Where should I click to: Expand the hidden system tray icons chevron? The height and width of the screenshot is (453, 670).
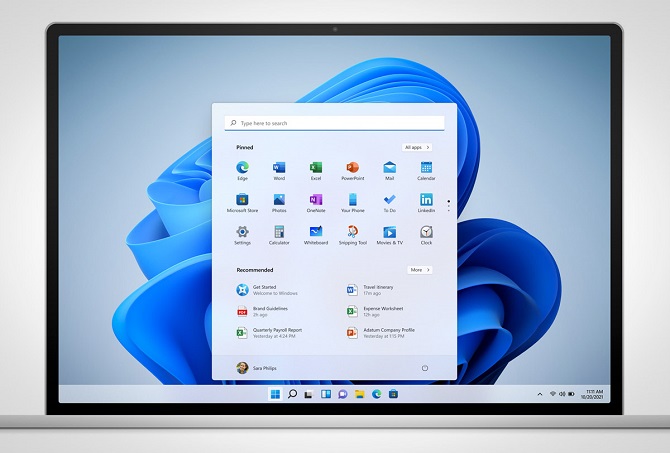(x=539, y=394)
